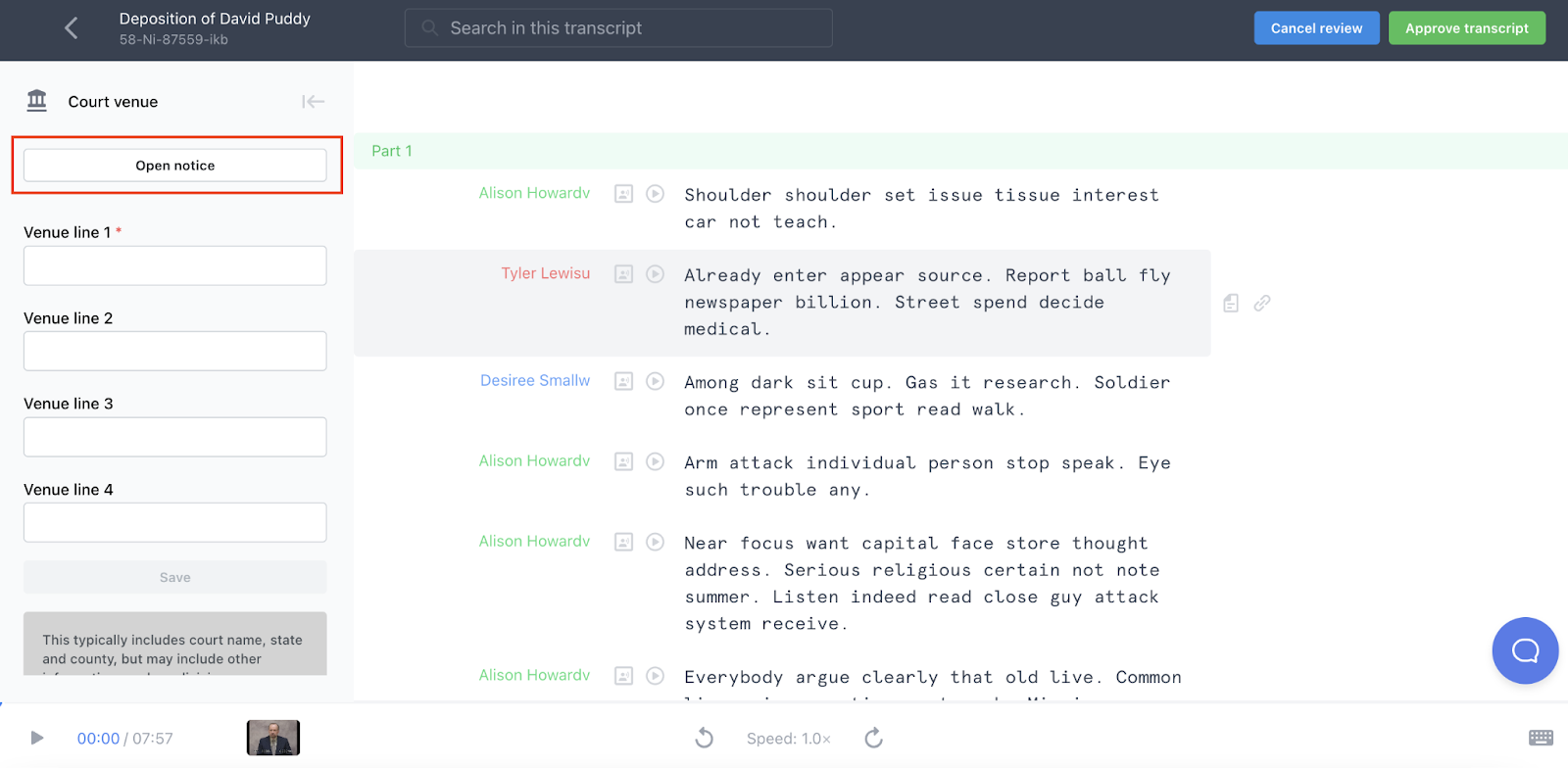
Task: Collapse the Court venue side panel
Action: point(313,102)
